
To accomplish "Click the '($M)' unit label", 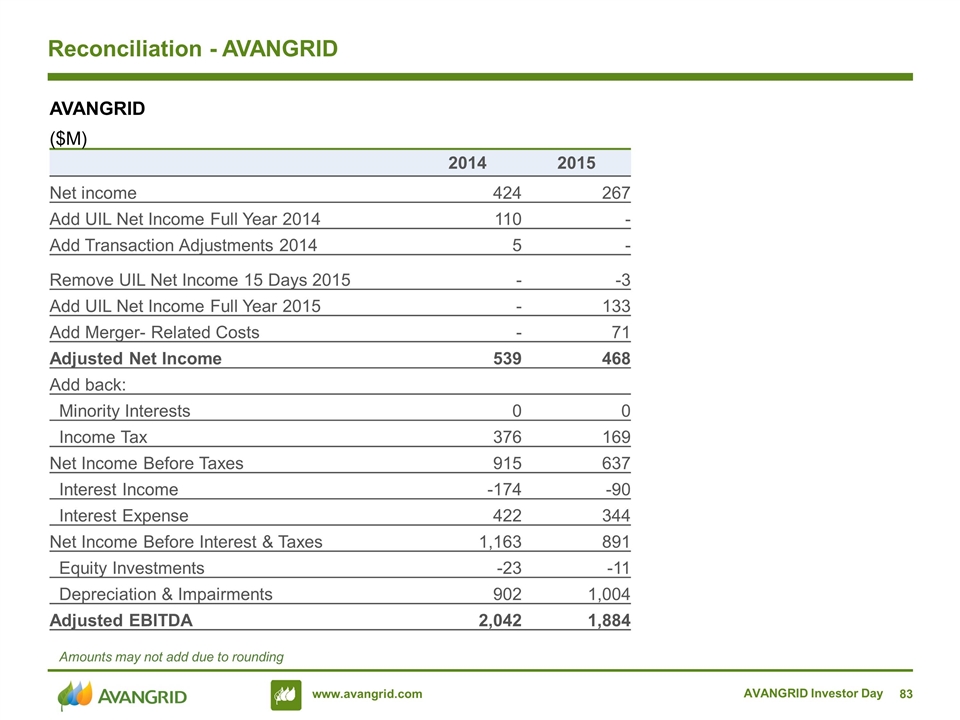I will tap(69, 138).
